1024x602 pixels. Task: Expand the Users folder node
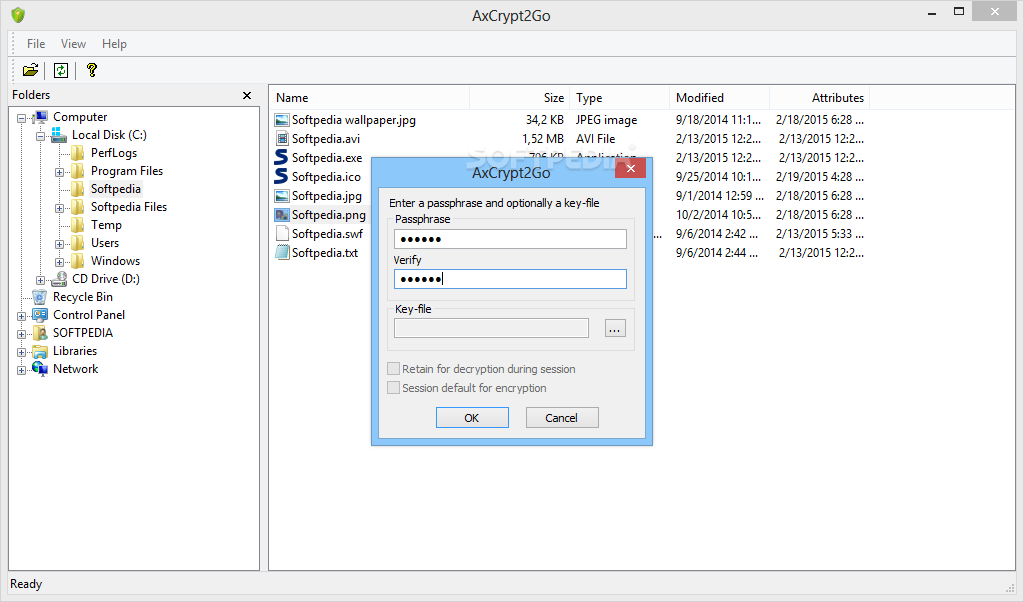pos(59,244)
